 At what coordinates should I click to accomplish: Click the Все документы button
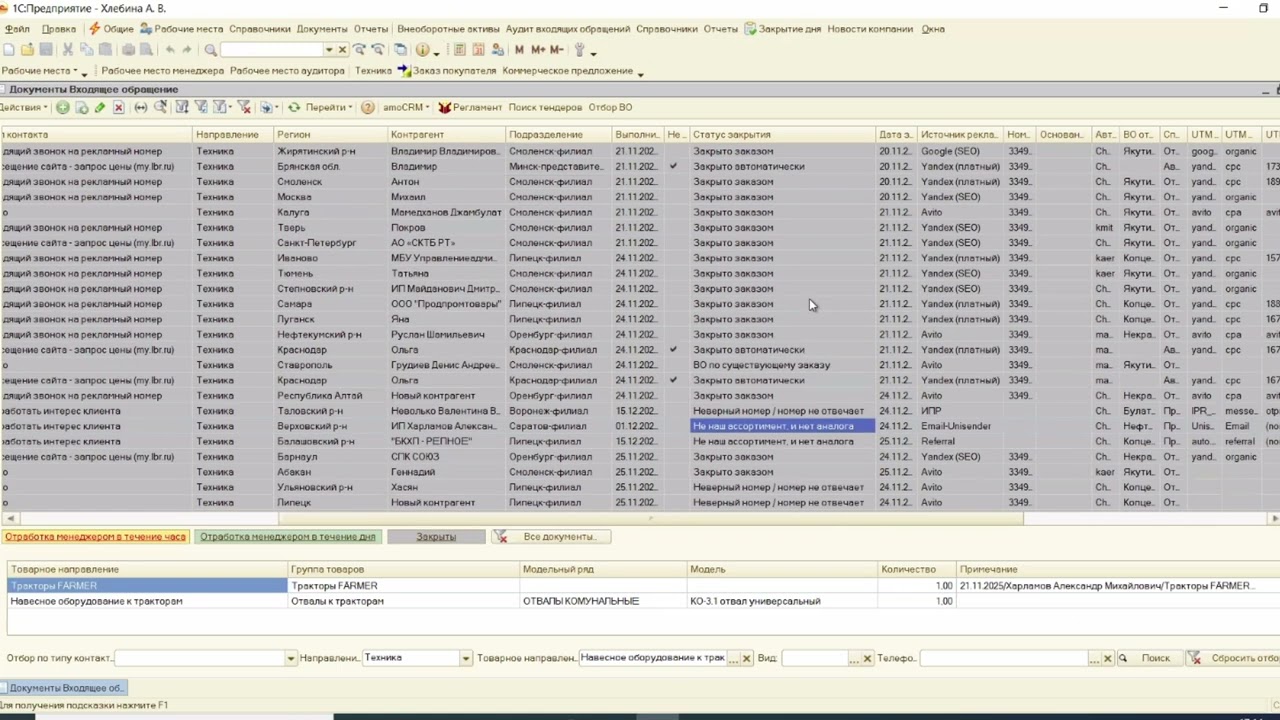pyautogui.click(x=551, y=537)
